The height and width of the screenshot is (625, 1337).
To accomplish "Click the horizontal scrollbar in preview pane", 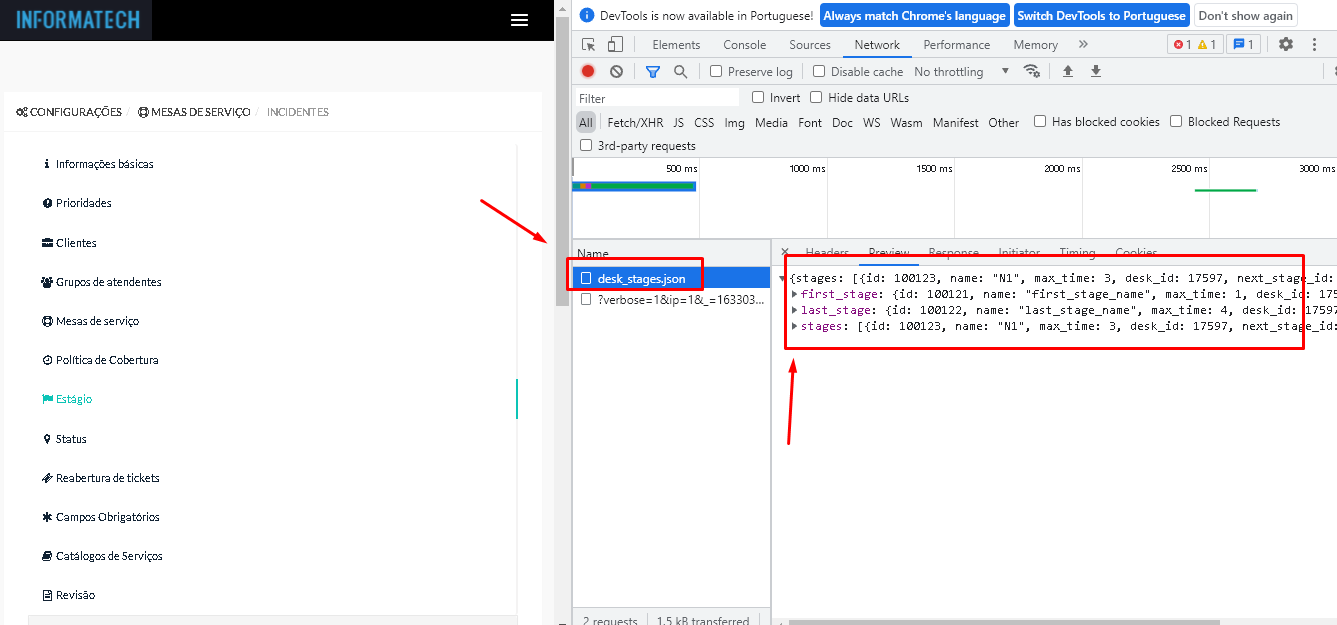I will [1004, 622].
